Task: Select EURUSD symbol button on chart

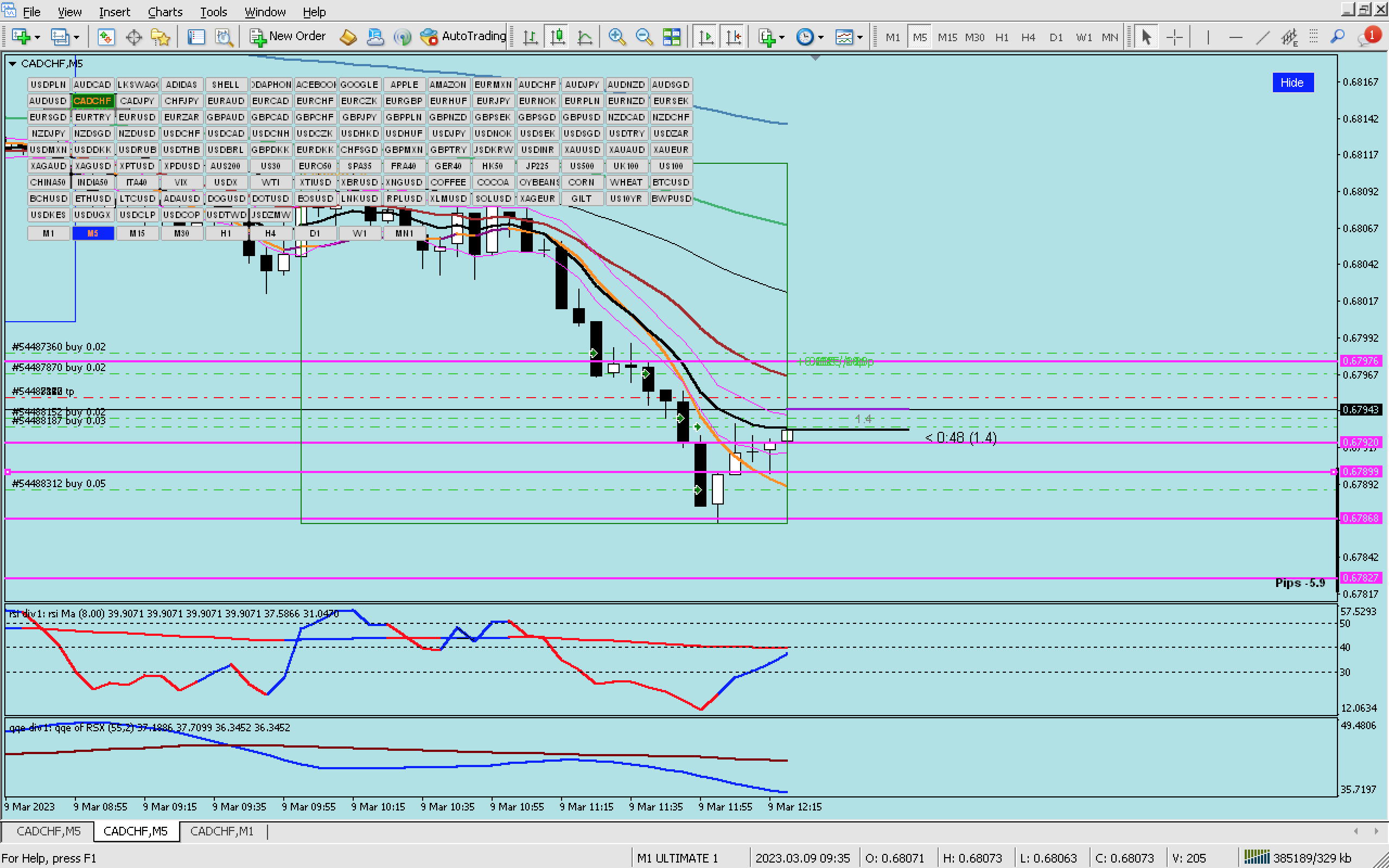Action: coord(137,117)
